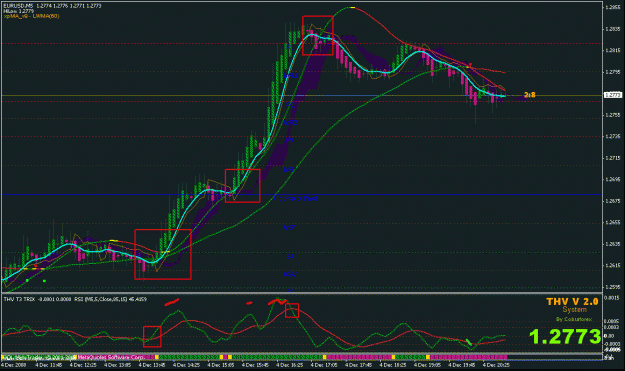Click the 1.2595 price axis label
This screenshot has width=625, height=371.
point(613,287)
